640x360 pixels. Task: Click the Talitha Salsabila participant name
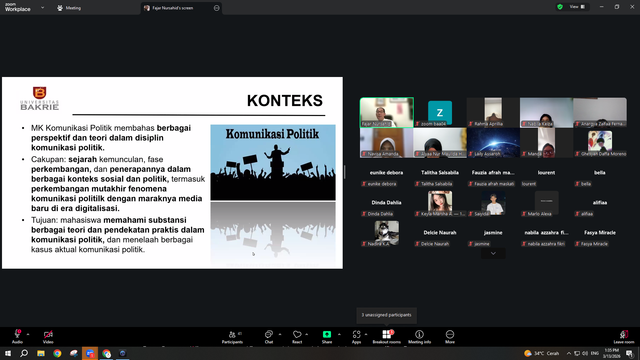[x=440, y=173]
